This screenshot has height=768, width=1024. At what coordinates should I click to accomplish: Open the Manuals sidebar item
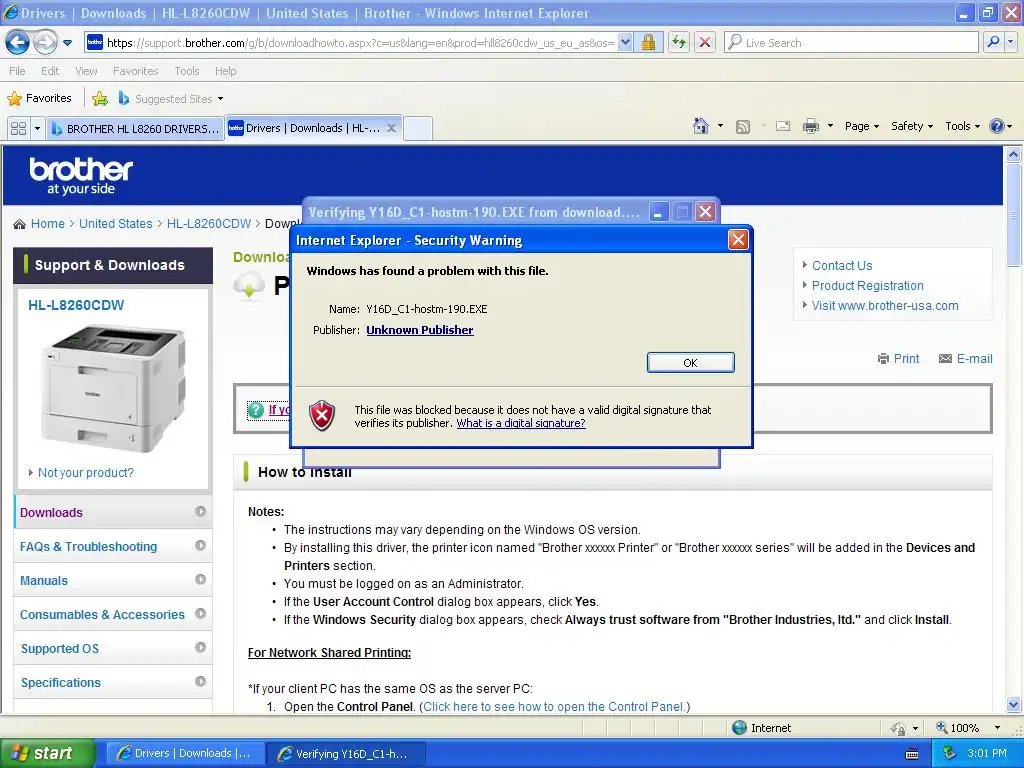112,581
